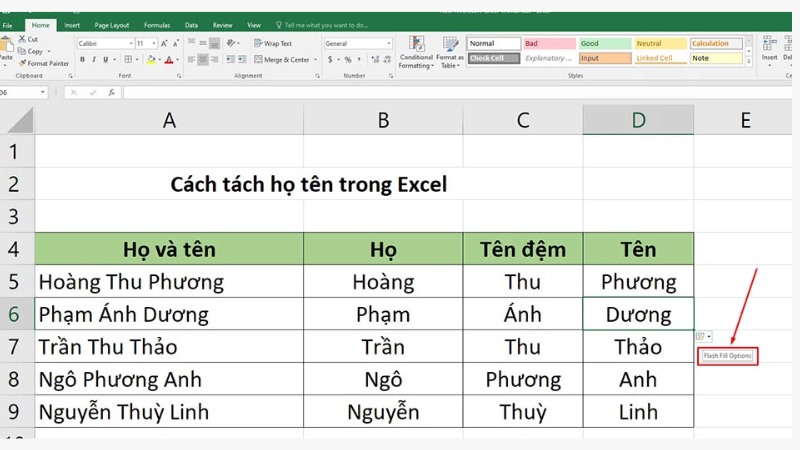
Task: Click the Insert Function fx icon
Action: click(111, 92)
